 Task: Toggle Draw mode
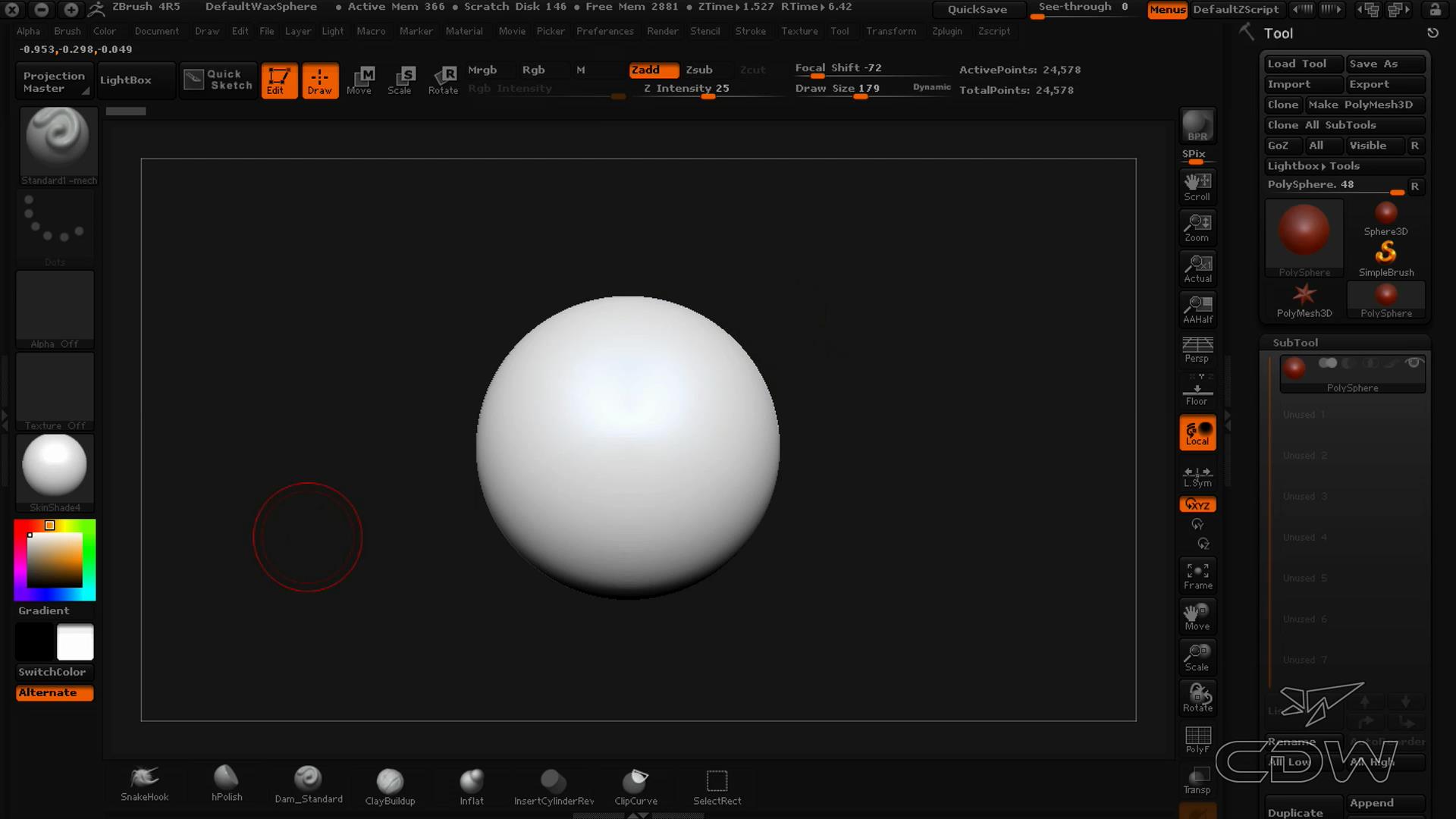320,80
